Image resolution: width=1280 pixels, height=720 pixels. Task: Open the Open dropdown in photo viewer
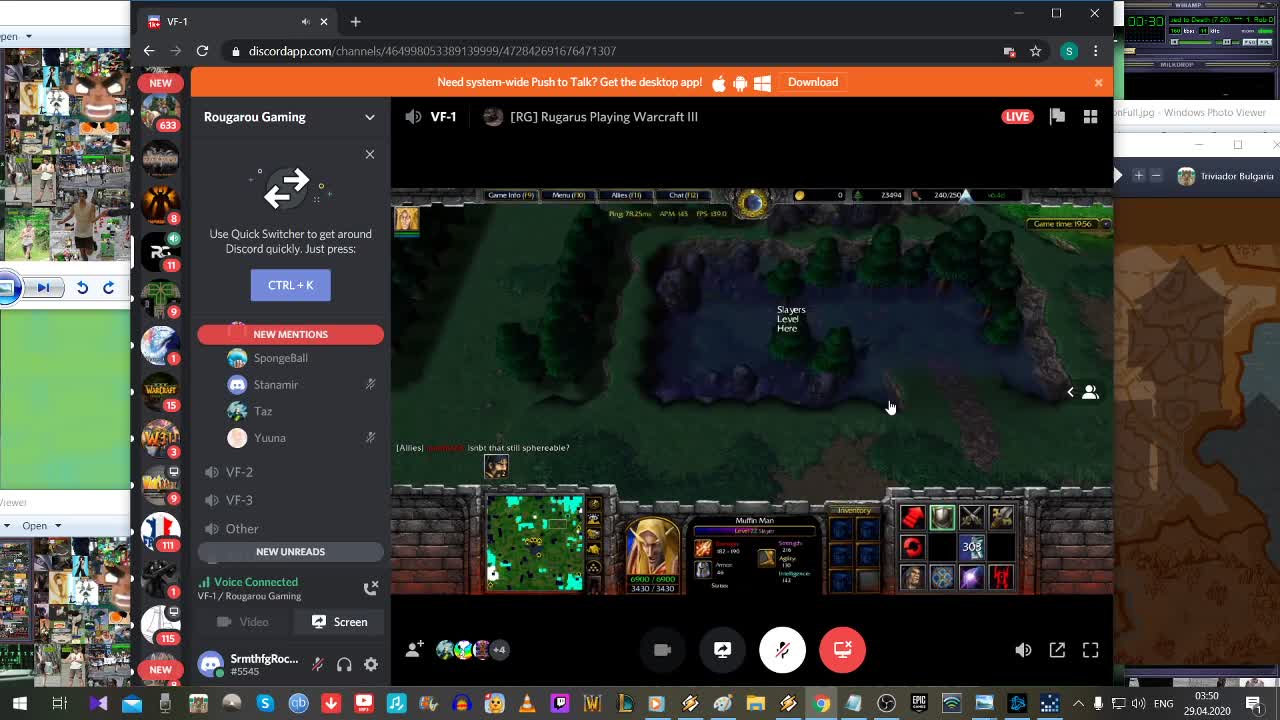[41, 525]
